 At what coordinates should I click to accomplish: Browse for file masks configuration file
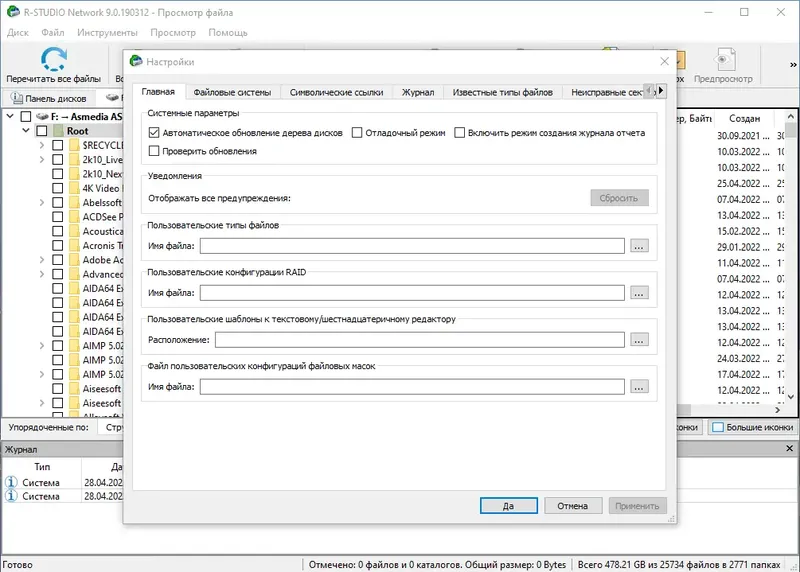pyautogui.click(x=639, y=387)
